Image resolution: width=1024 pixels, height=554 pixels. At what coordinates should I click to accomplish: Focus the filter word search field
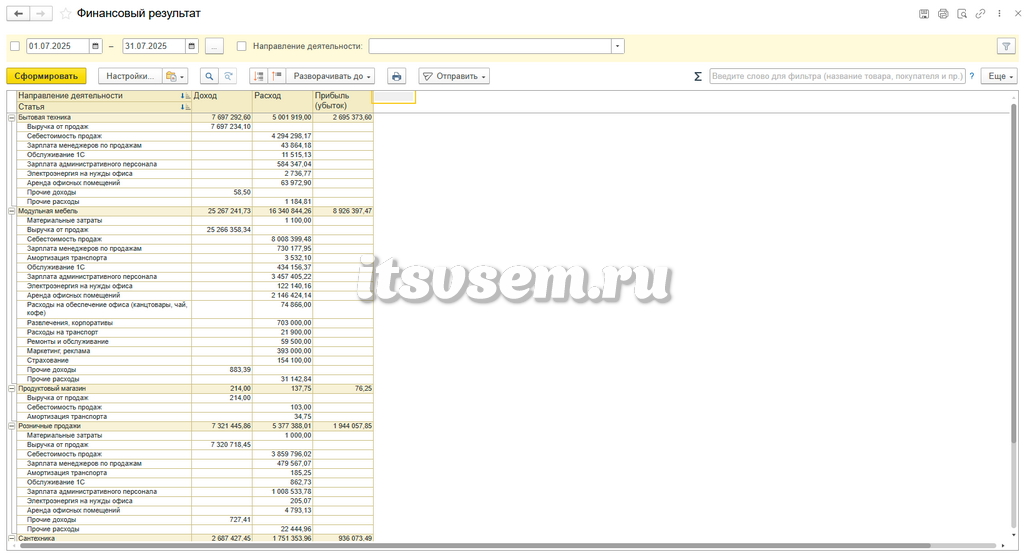pos(837,76)
